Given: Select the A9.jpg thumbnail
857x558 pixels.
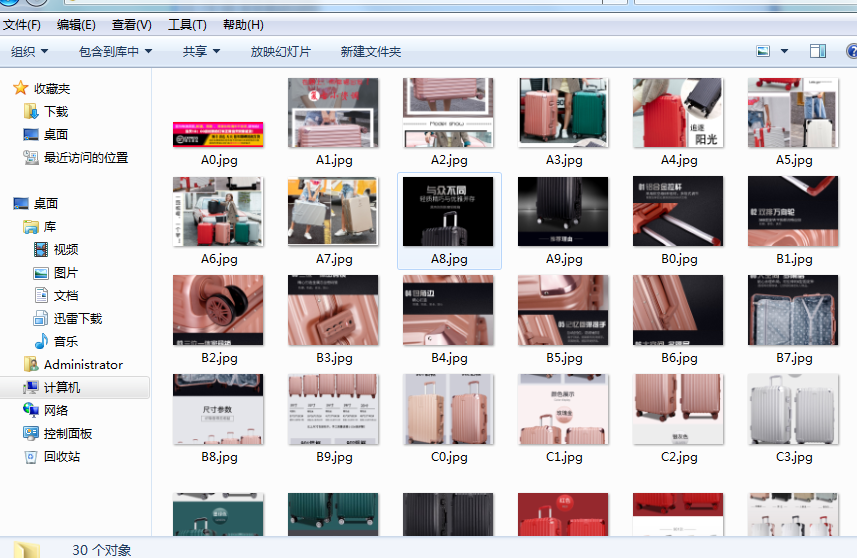Looking at the screenshot, I should (563, 211).
